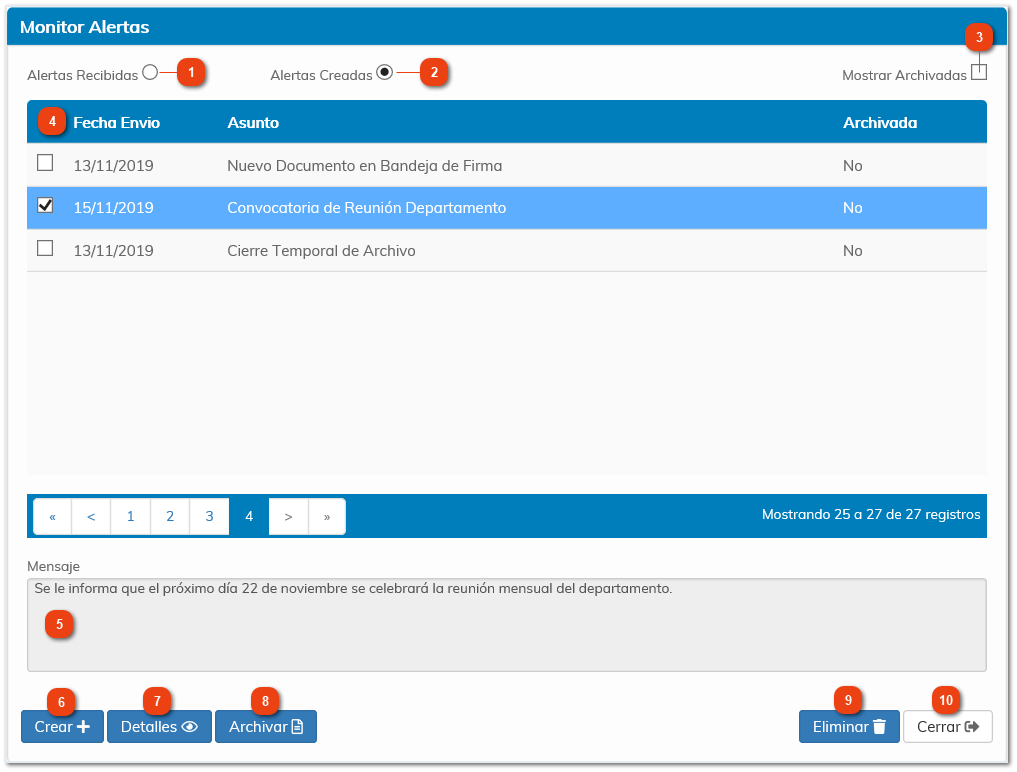This screenshot has width=1017, height=772.
Task: Click the current pagination page 4
Action: click(249, 517)
